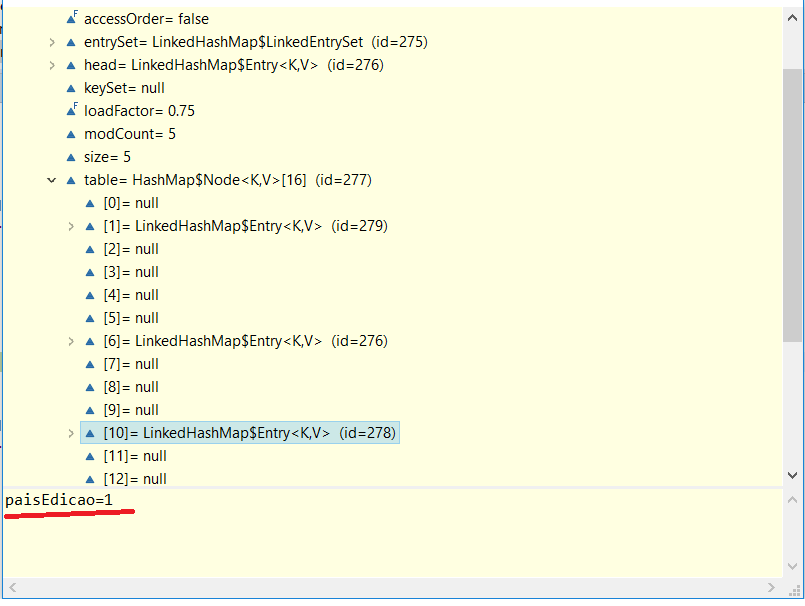Click the keySet field triangle icon
This screenshot has height=606, width=805.
tap(71, 89)
